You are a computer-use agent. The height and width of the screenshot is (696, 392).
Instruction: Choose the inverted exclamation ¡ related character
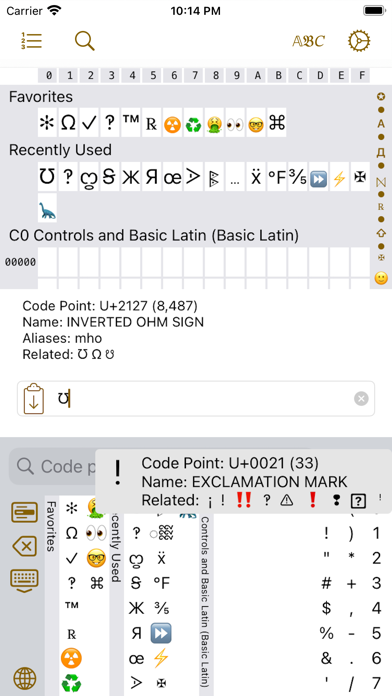point(210,501)
